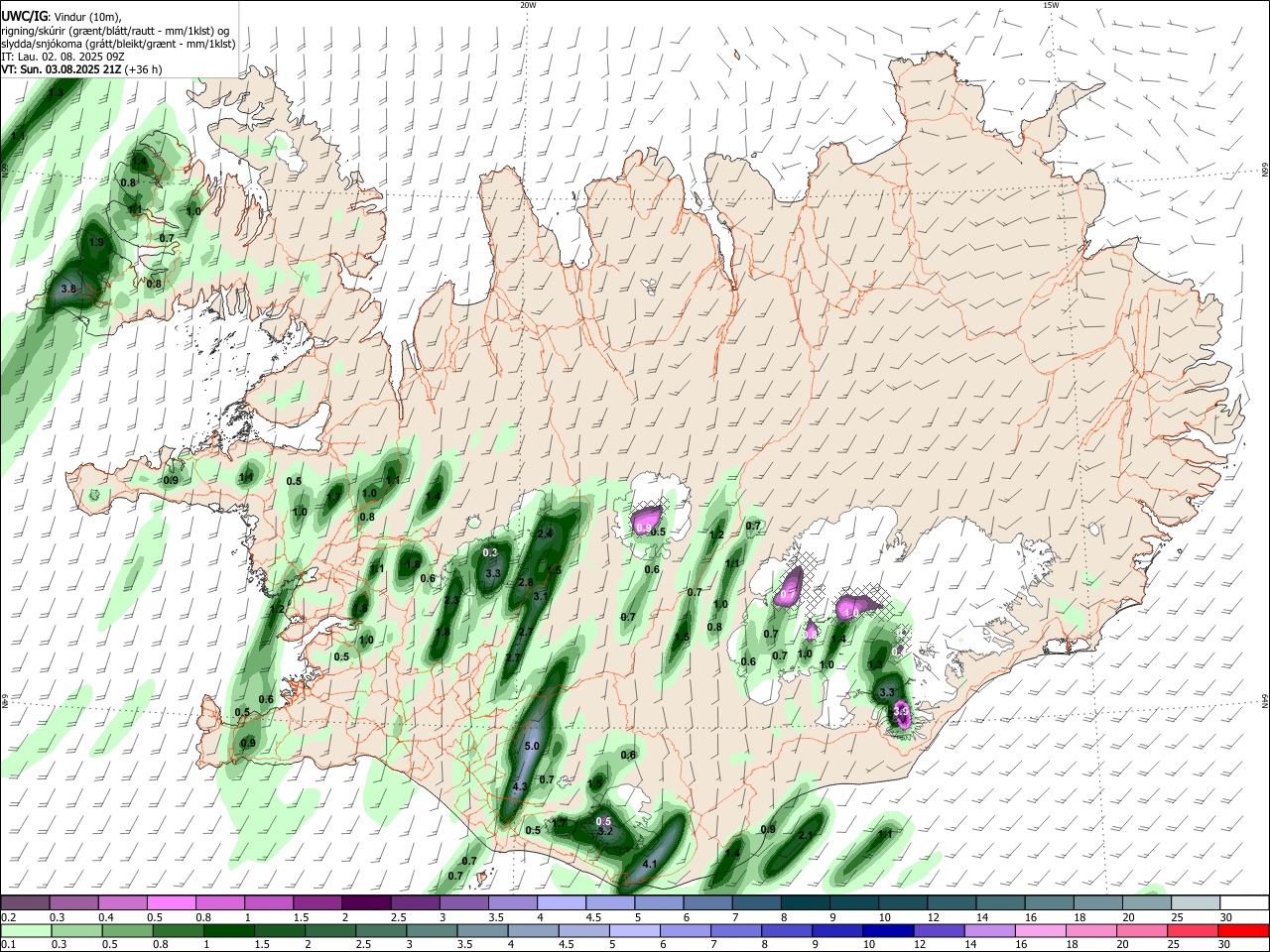The width and height of the screenshot is (1270, 952).
Task: Click the 'slydda/snjókoma (grátt/bleikt/grænt - mm/1klst)' line
Action: tap(118, 45)
